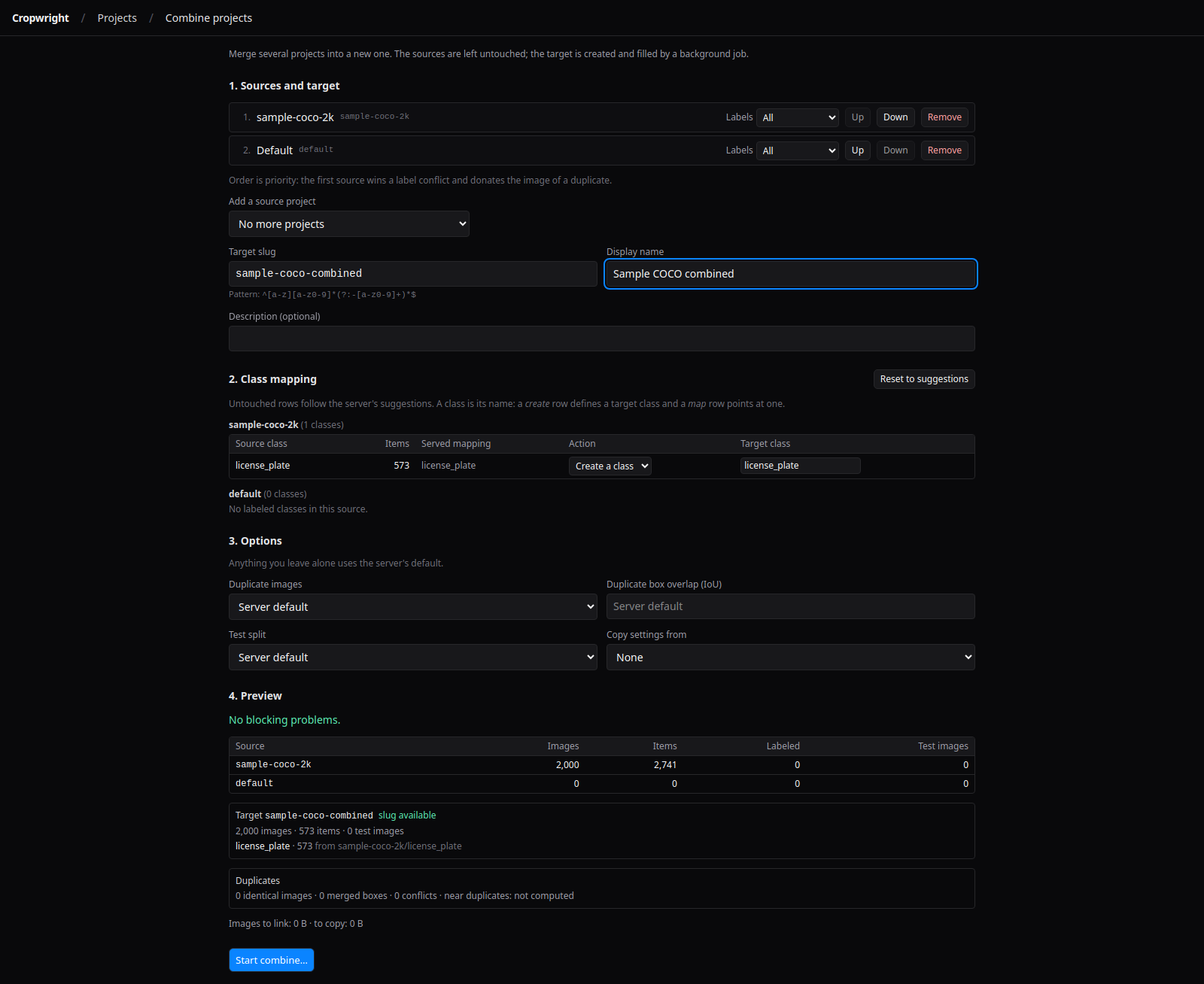Viewport: 1204px width, 984px height.
Task: Click the Description optional field
Action: pyautogui.click(x=602, y=339)
